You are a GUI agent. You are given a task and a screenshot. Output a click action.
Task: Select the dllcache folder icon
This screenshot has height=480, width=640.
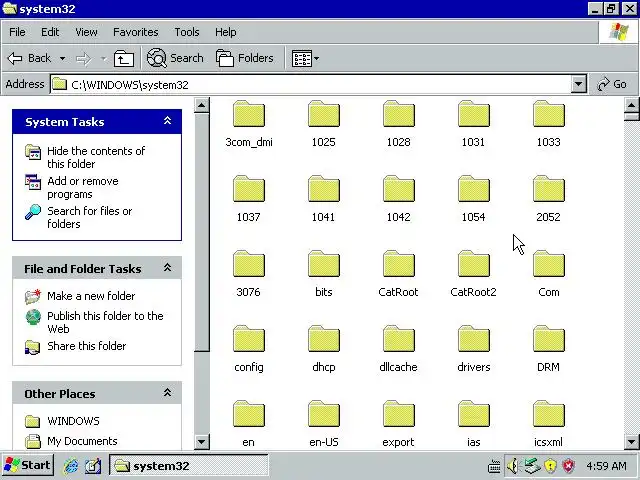pyautogui.click(x=399, y=339)
